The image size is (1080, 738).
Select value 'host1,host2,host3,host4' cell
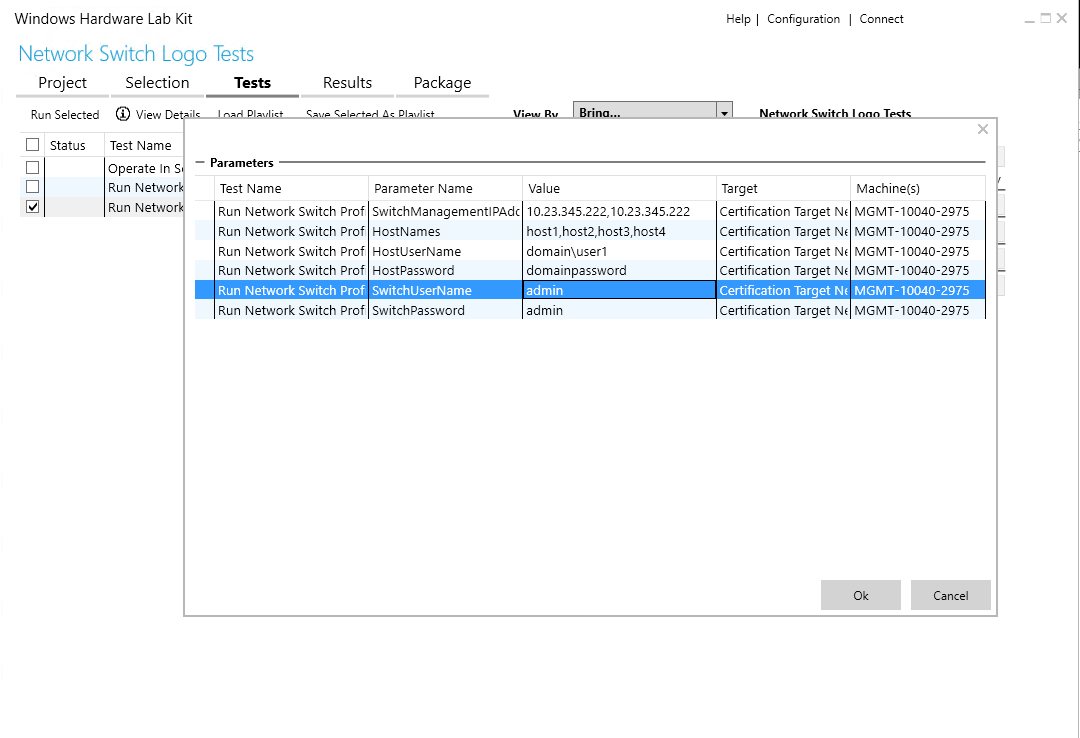click(619, 232)
